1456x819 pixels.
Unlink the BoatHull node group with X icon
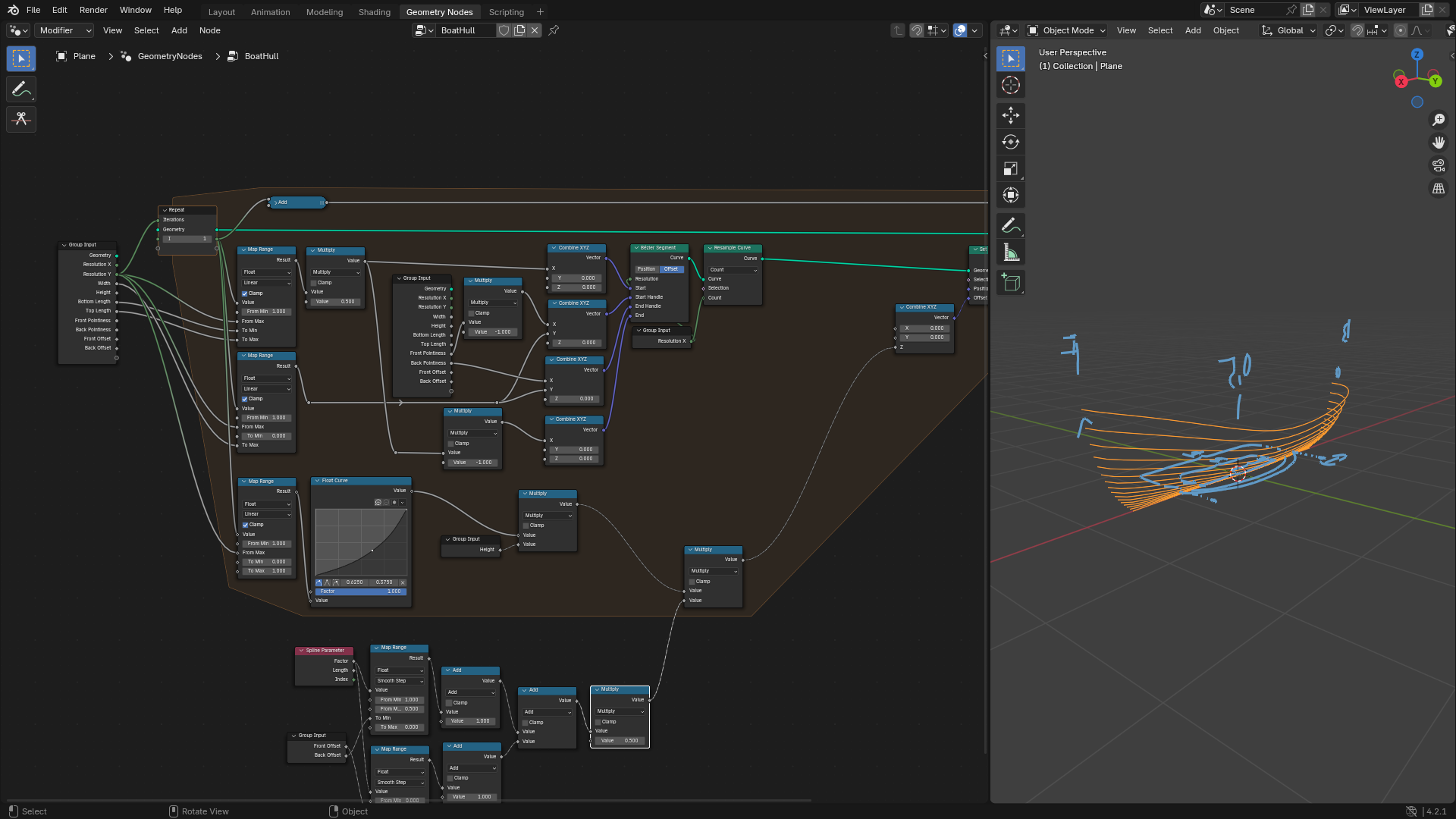point(535,30)
